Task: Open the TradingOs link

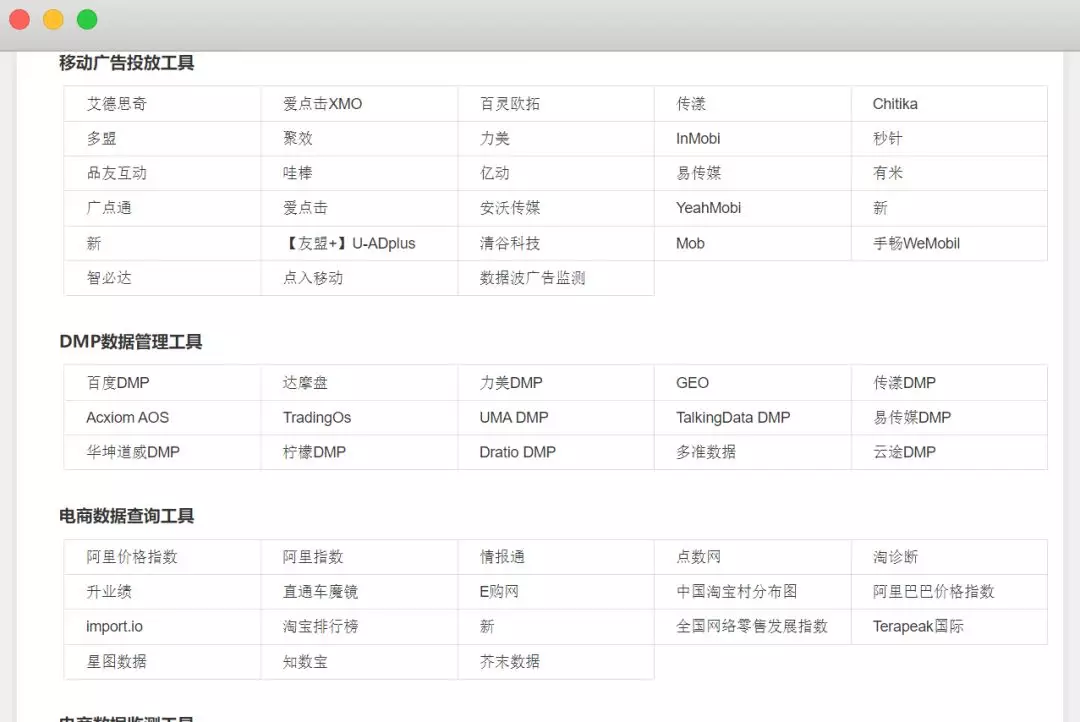Action: click(x=317, y=417)
